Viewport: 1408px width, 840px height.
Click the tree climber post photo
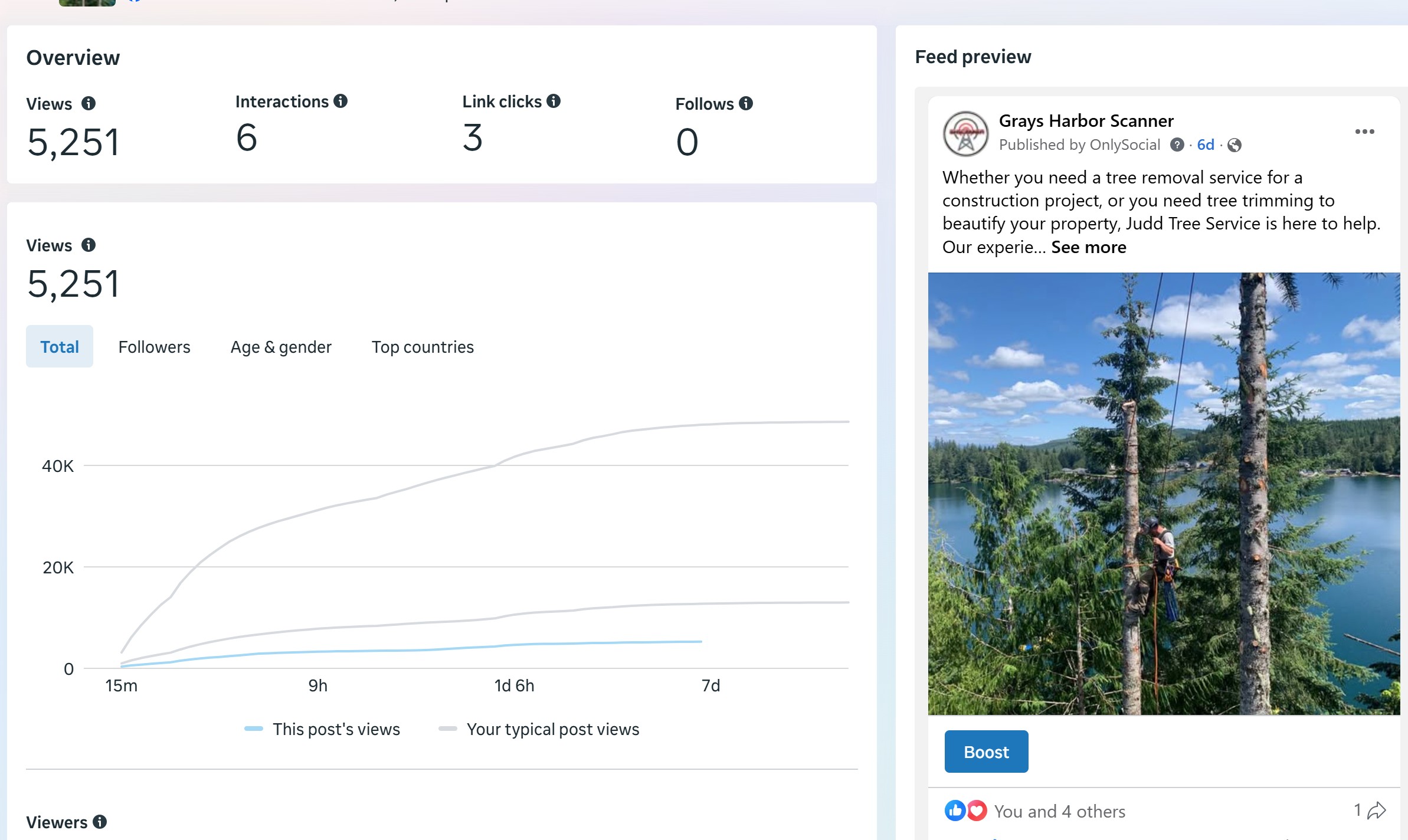(1164, 493)
